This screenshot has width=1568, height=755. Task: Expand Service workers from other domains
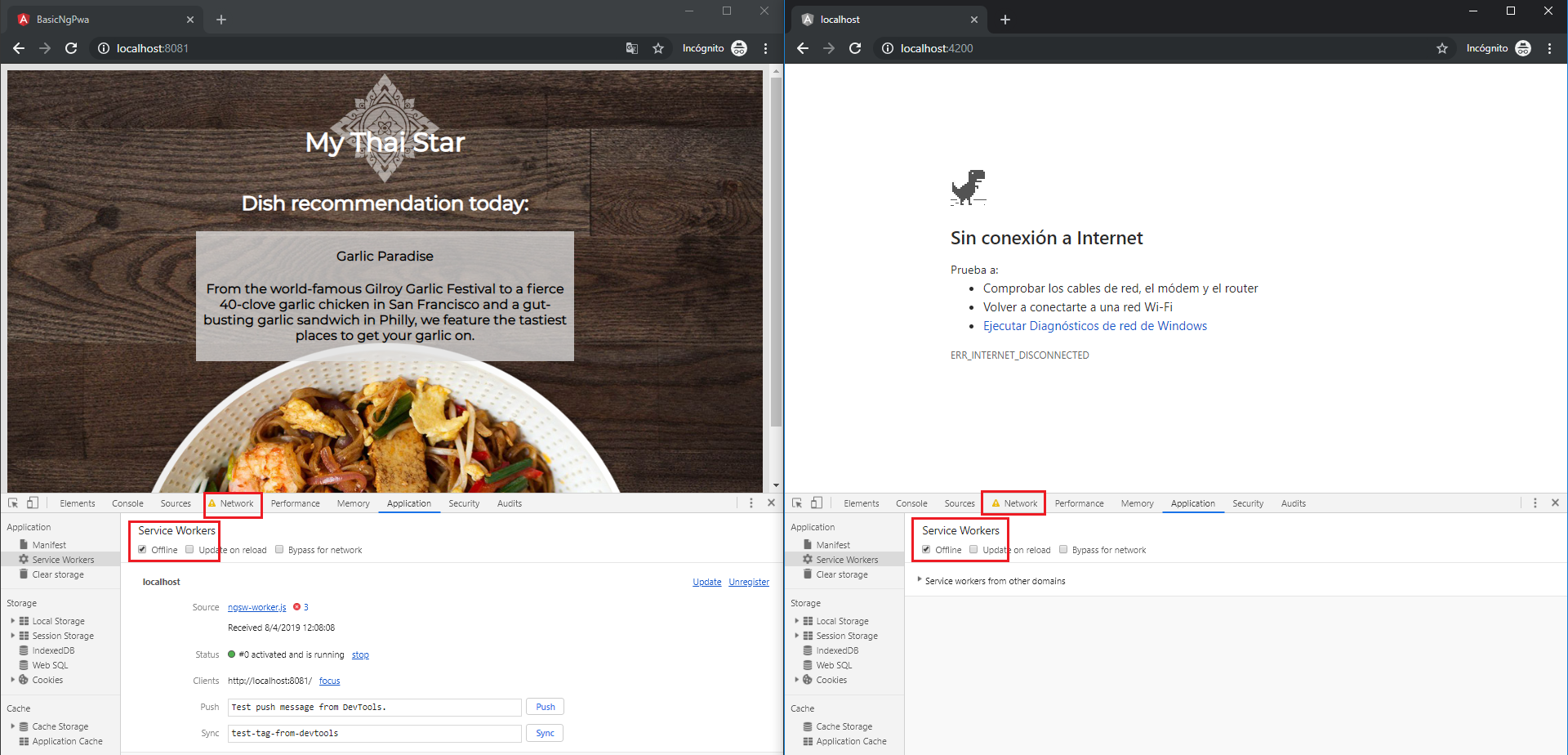pos(920,580)
